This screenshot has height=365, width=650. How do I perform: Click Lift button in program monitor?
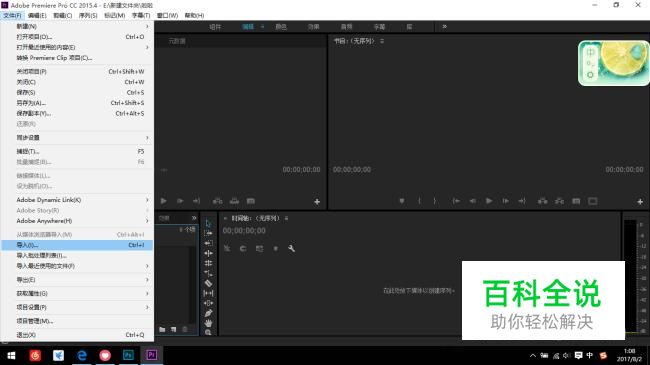542,201
